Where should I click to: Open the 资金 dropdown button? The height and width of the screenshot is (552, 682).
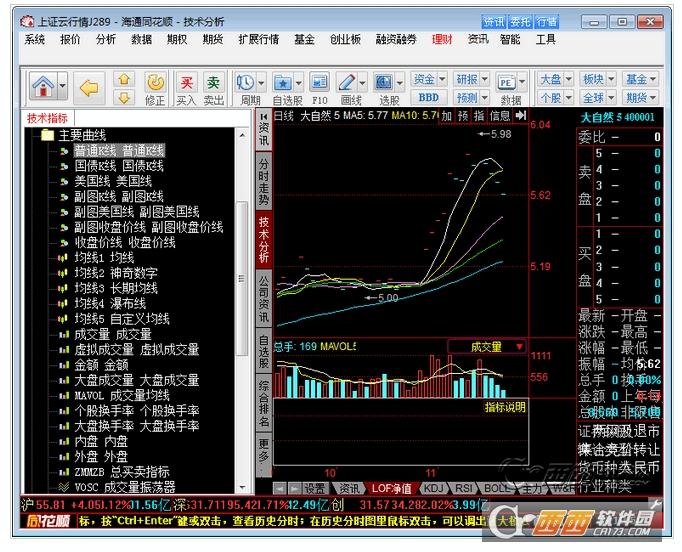point(428,79)
